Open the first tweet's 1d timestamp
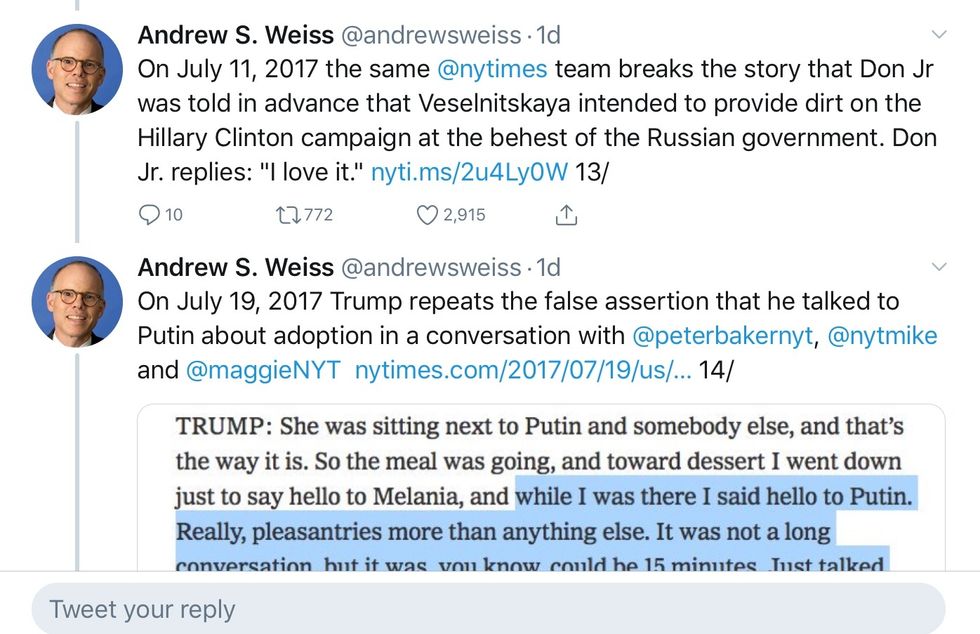The image size is (980, 634). [x=548, y=35]
